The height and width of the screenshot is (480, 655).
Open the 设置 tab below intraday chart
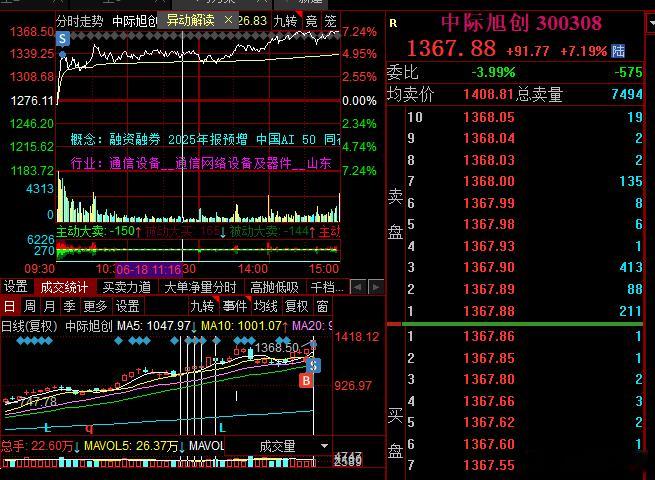16,287
